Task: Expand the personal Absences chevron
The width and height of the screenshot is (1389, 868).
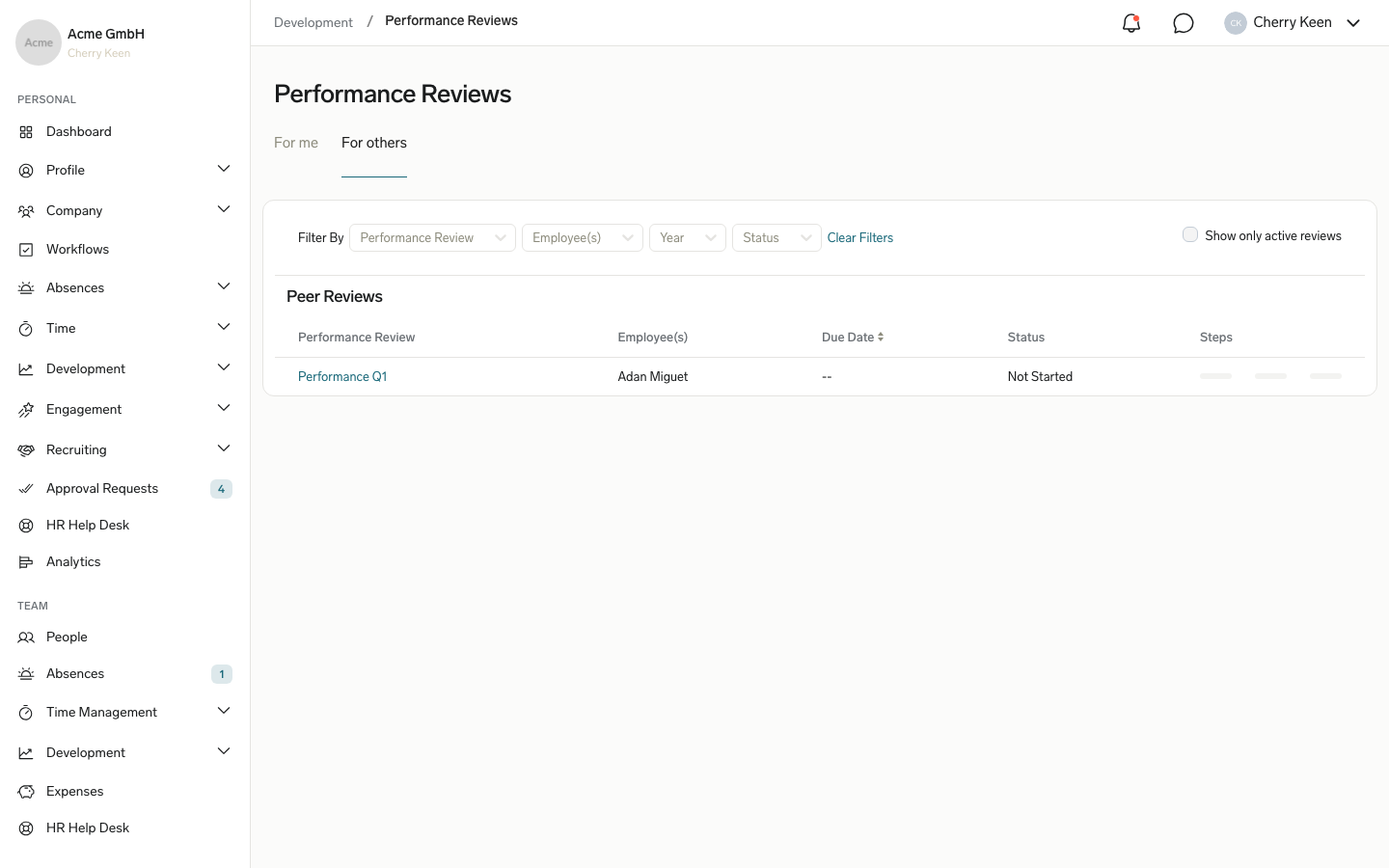Action: [x=224, y=286]
